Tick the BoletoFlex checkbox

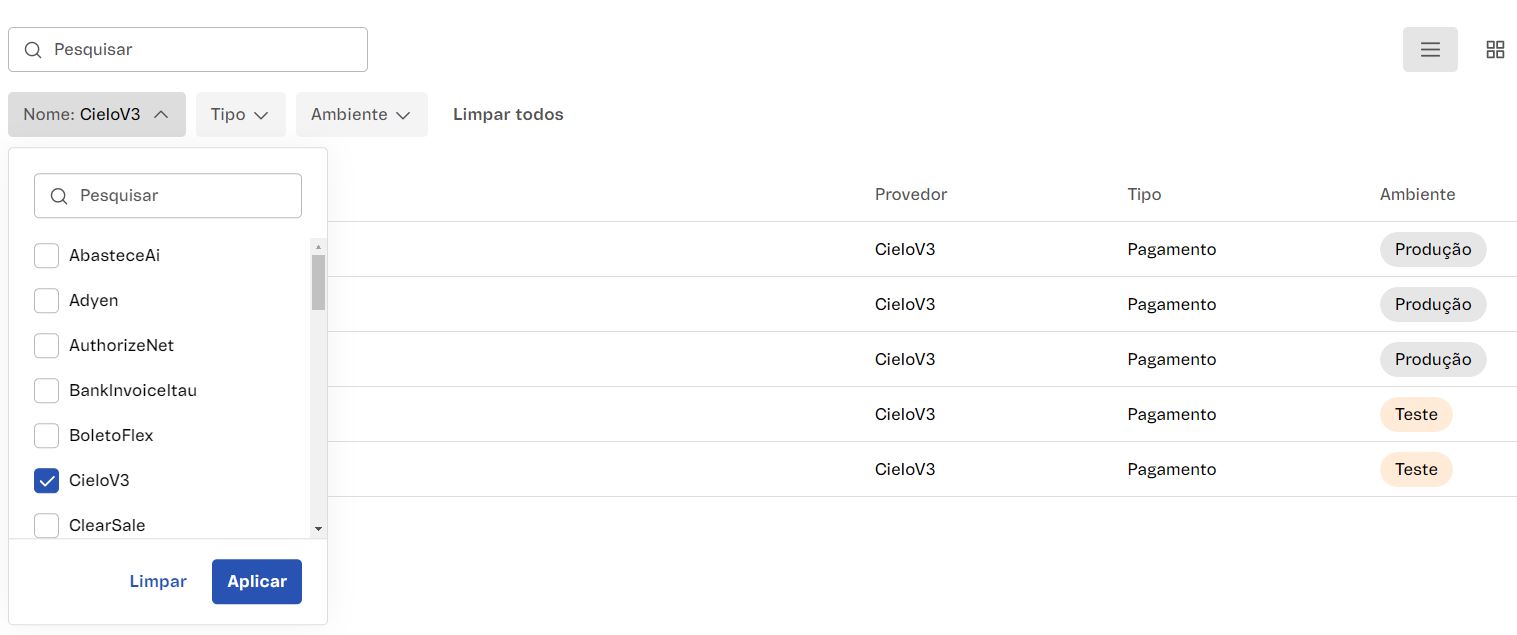[47, 436]
